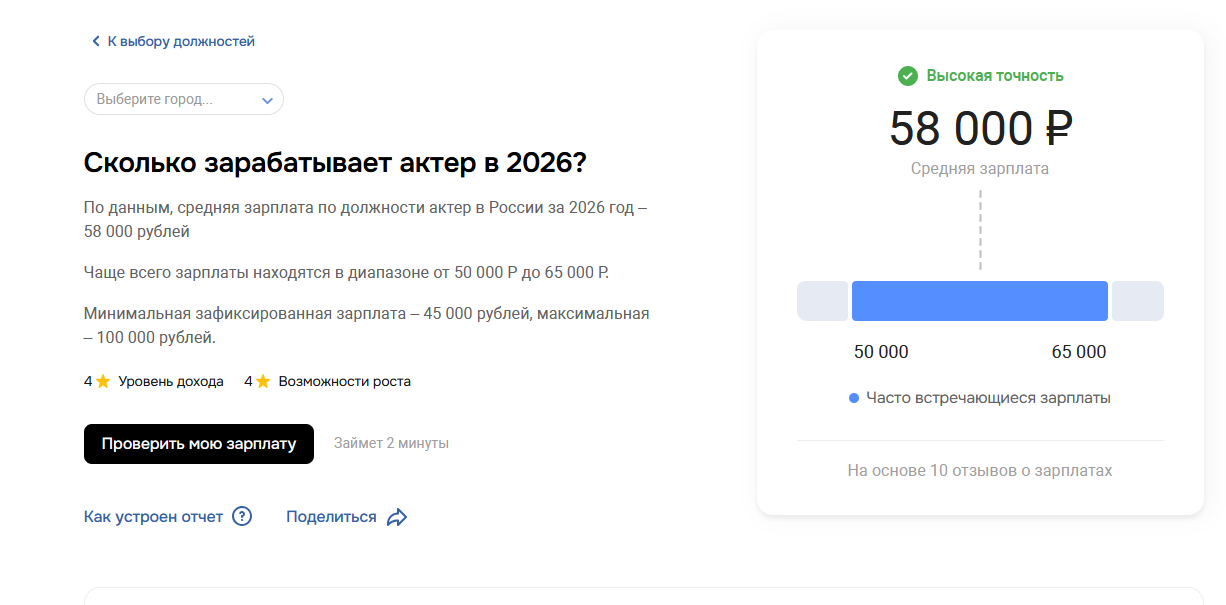Click the blue frequent-salary range bar
The width and height of the screenshot is (1226, 605).
point(980,301)
